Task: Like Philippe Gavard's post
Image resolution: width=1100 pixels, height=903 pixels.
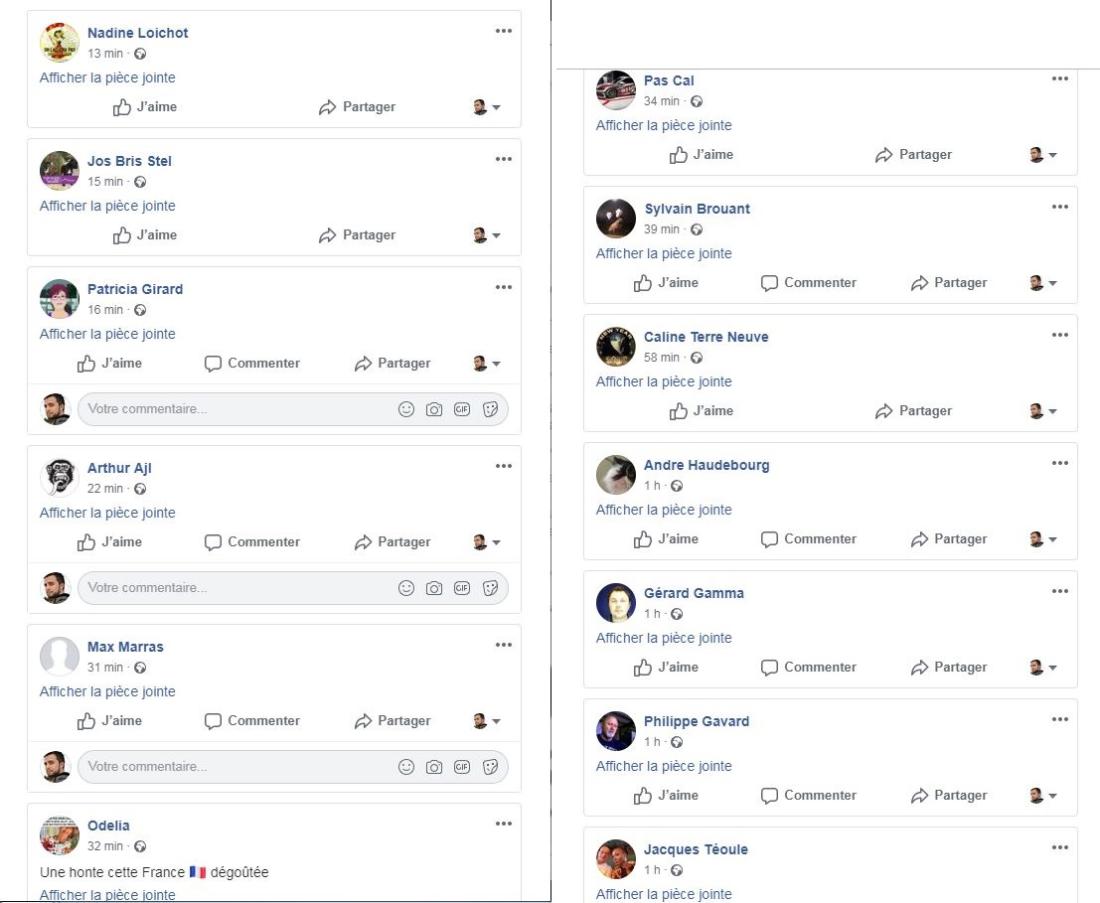Action: point(666,795)
